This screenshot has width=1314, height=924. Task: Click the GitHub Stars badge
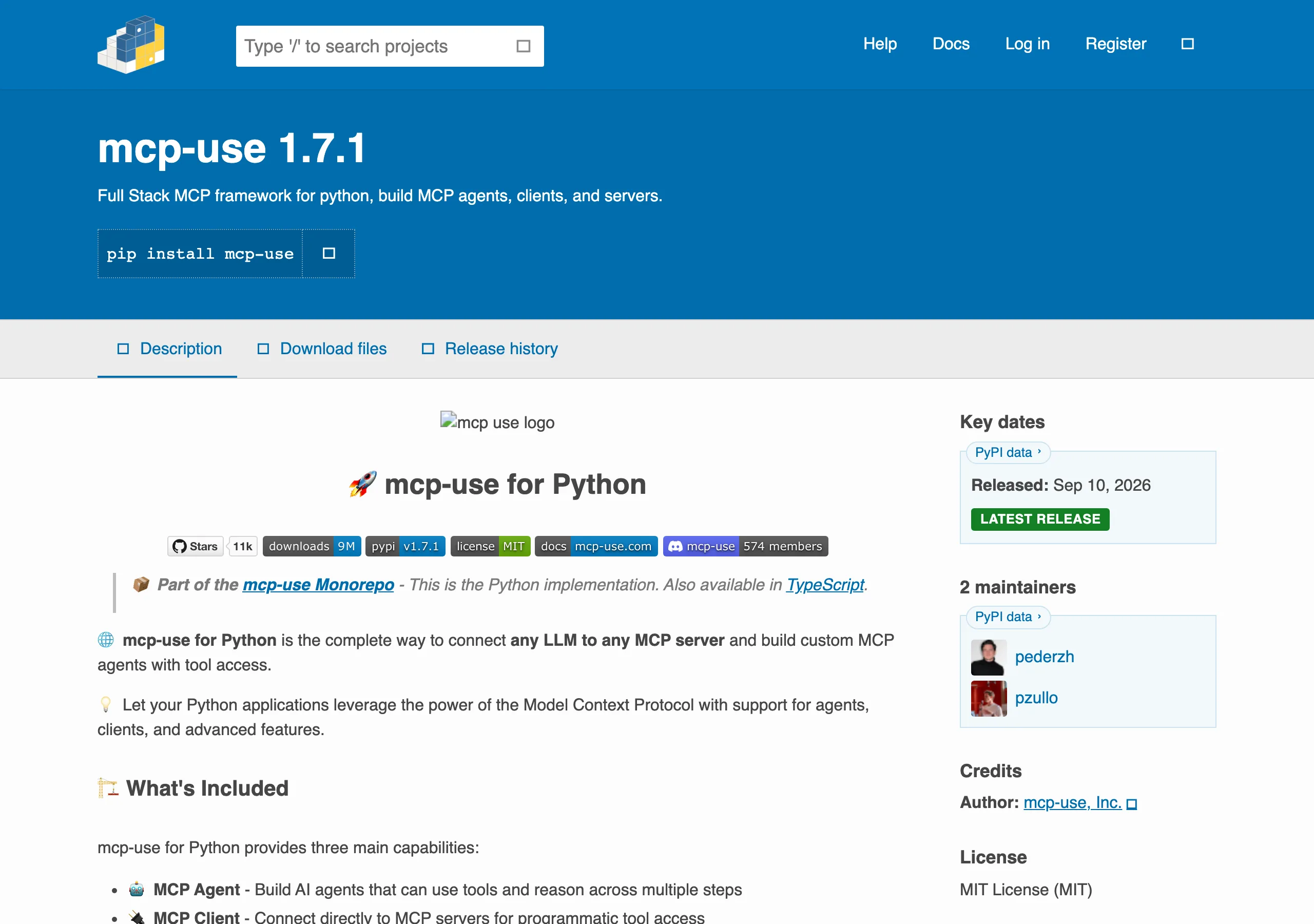(195, 546)
